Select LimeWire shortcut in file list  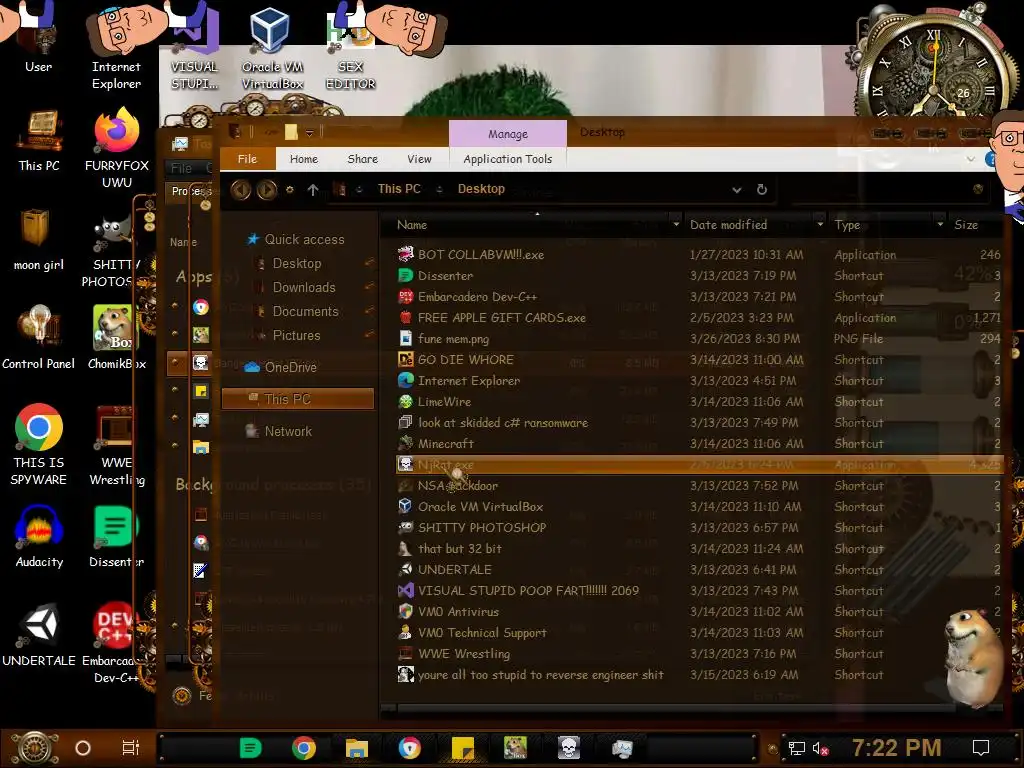click(697, 402)
